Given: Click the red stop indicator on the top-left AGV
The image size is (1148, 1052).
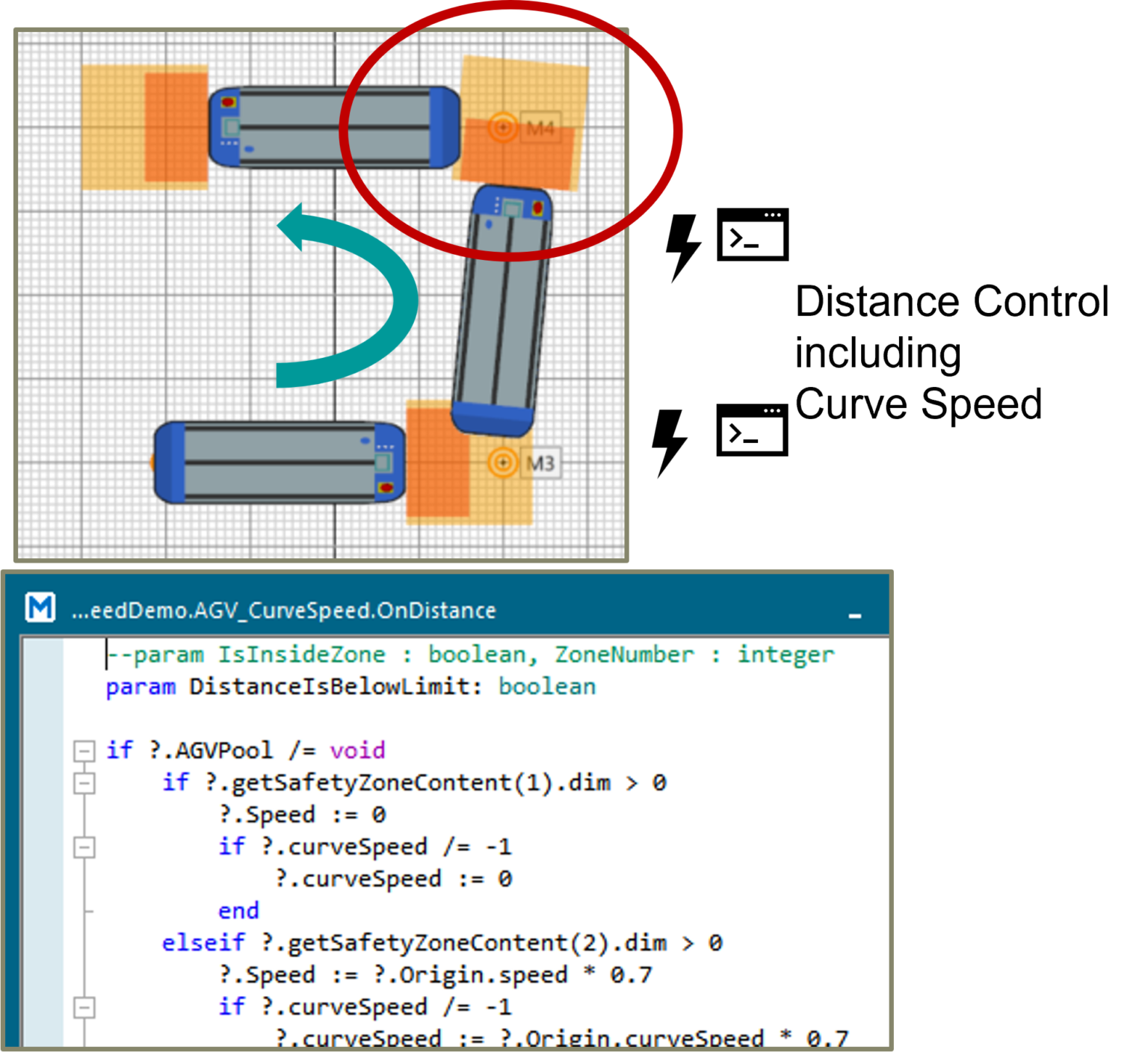Looking at the screenshot, I should point(228,102).
